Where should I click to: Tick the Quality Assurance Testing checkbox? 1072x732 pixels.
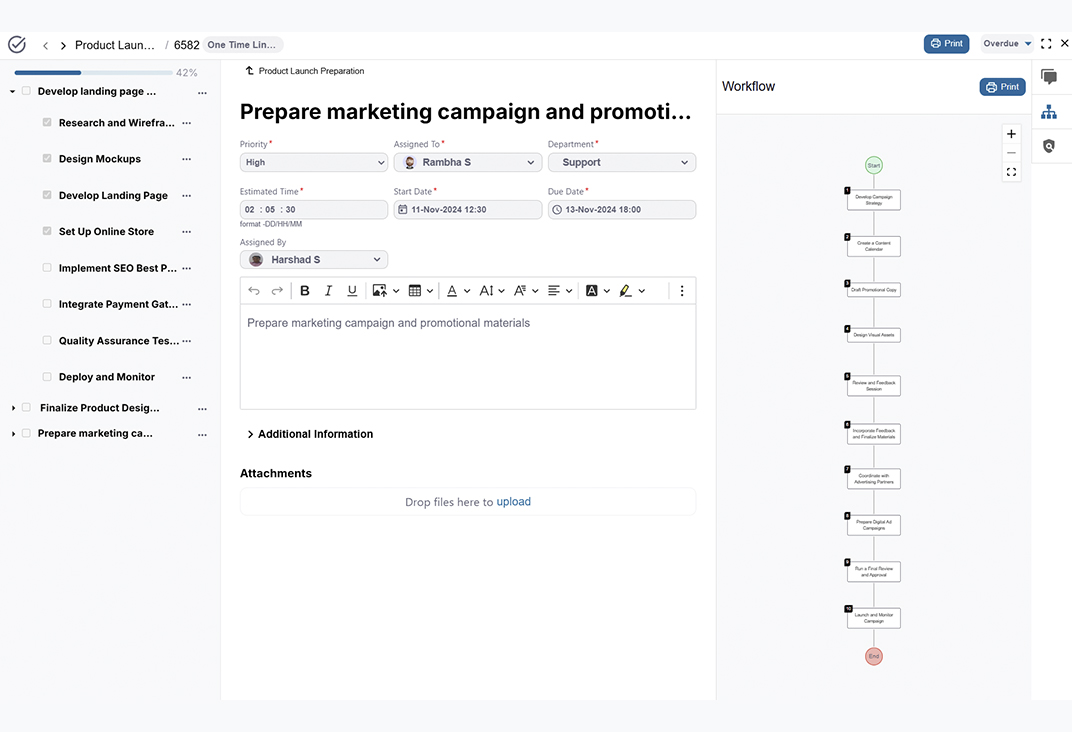47,340
